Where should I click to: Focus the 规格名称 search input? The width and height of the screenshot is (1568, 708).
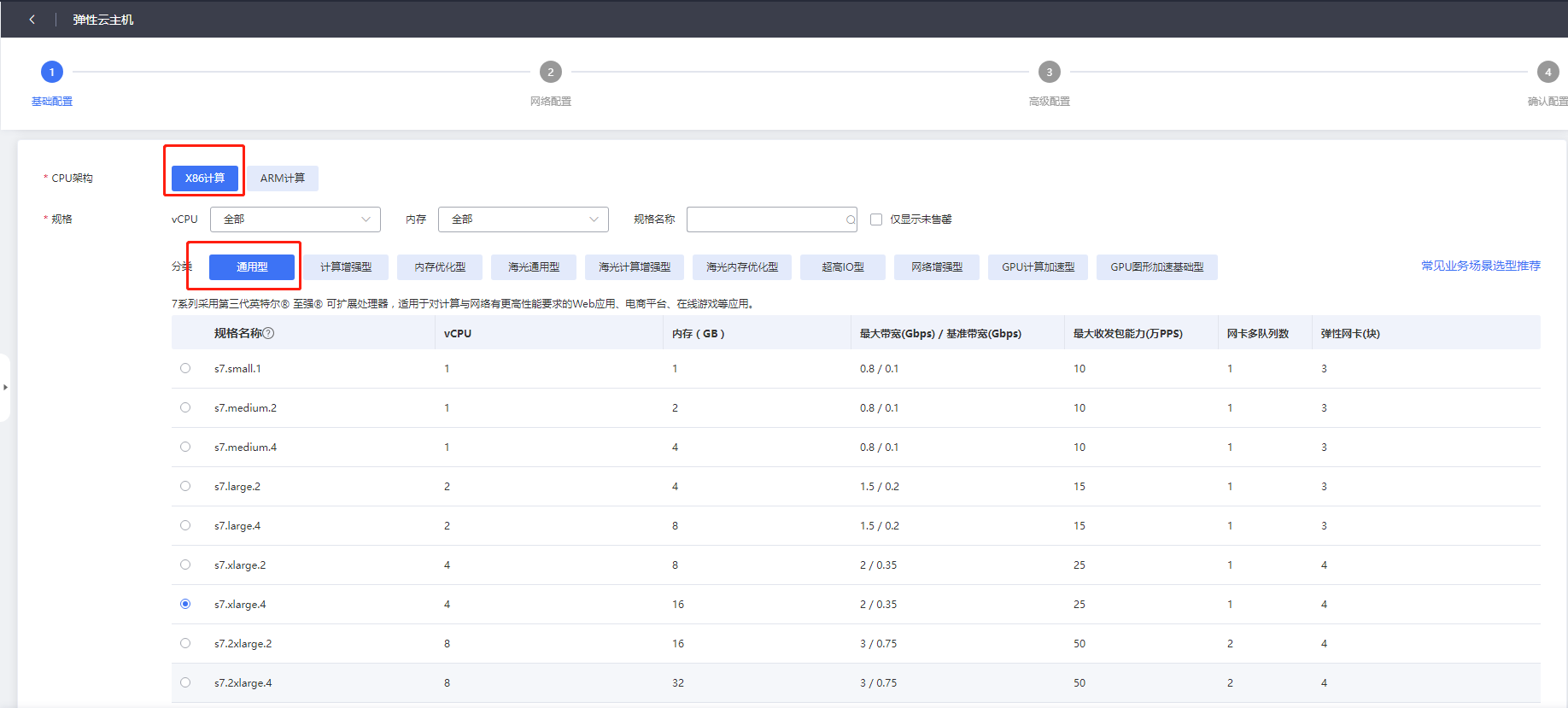tap(764, 219)
